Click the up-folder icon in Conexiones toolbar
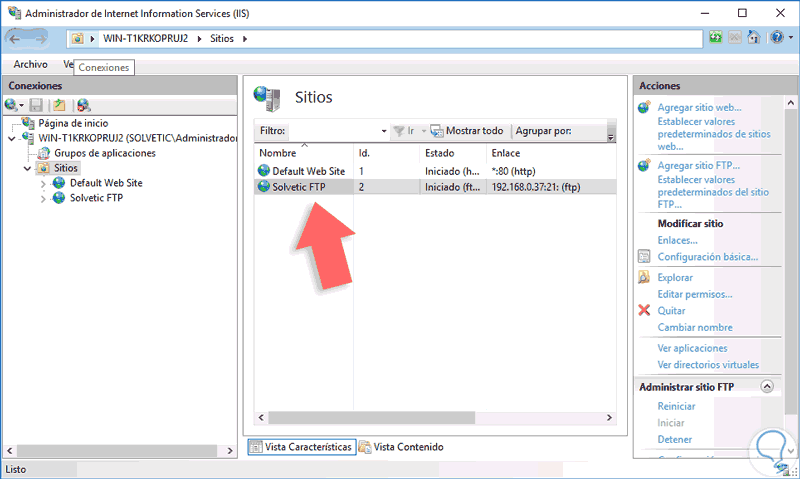The height and width of the screenshot is (479, 800). coord(59,105)
